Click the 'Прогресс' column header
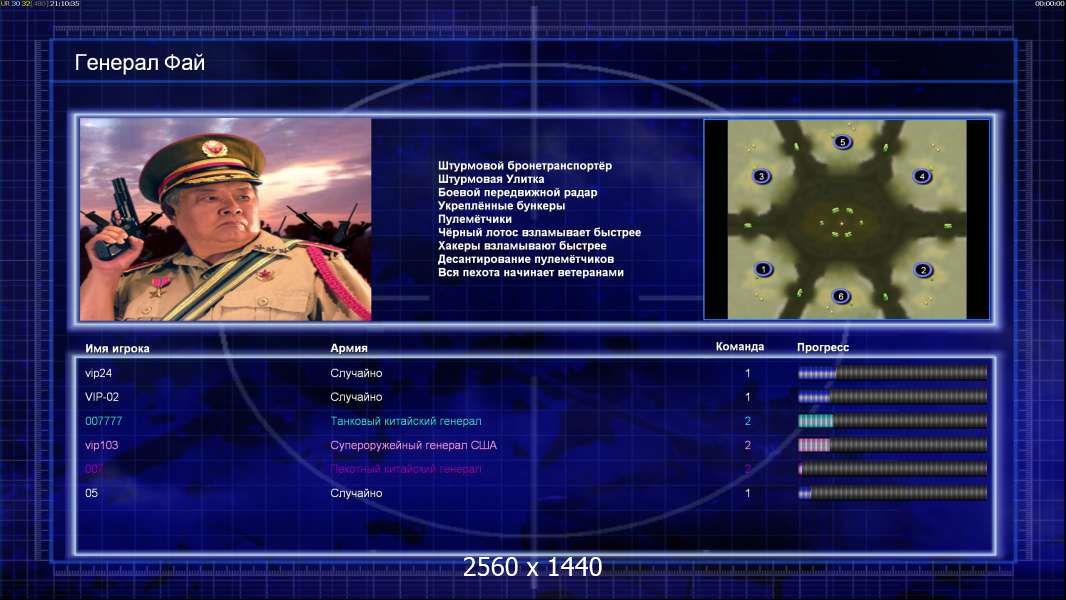 click(823, 347)
